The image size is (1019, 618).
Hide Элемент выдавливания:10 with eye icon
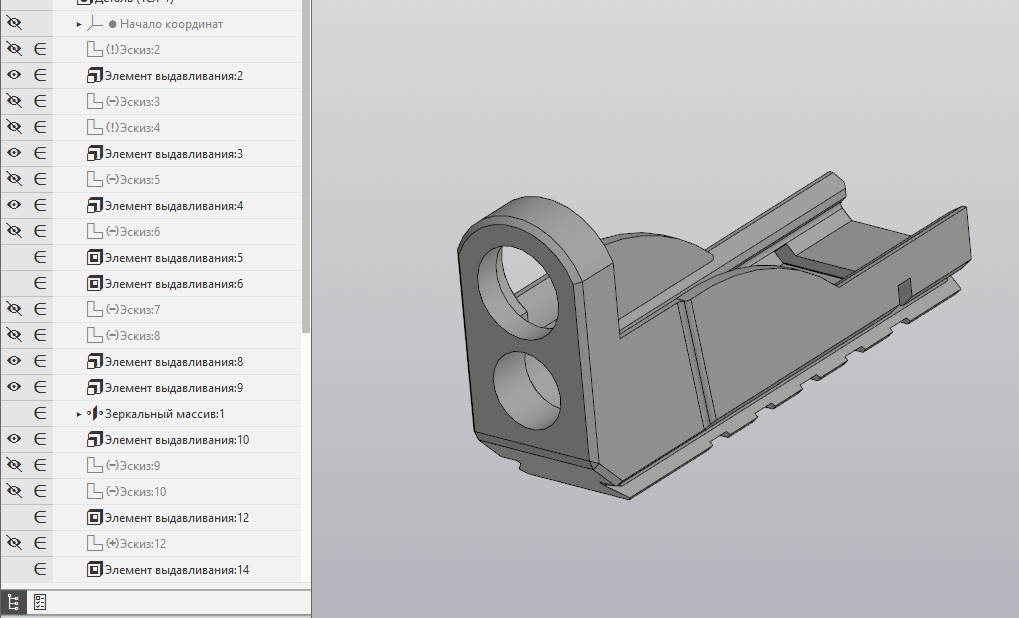coord(14,439)
